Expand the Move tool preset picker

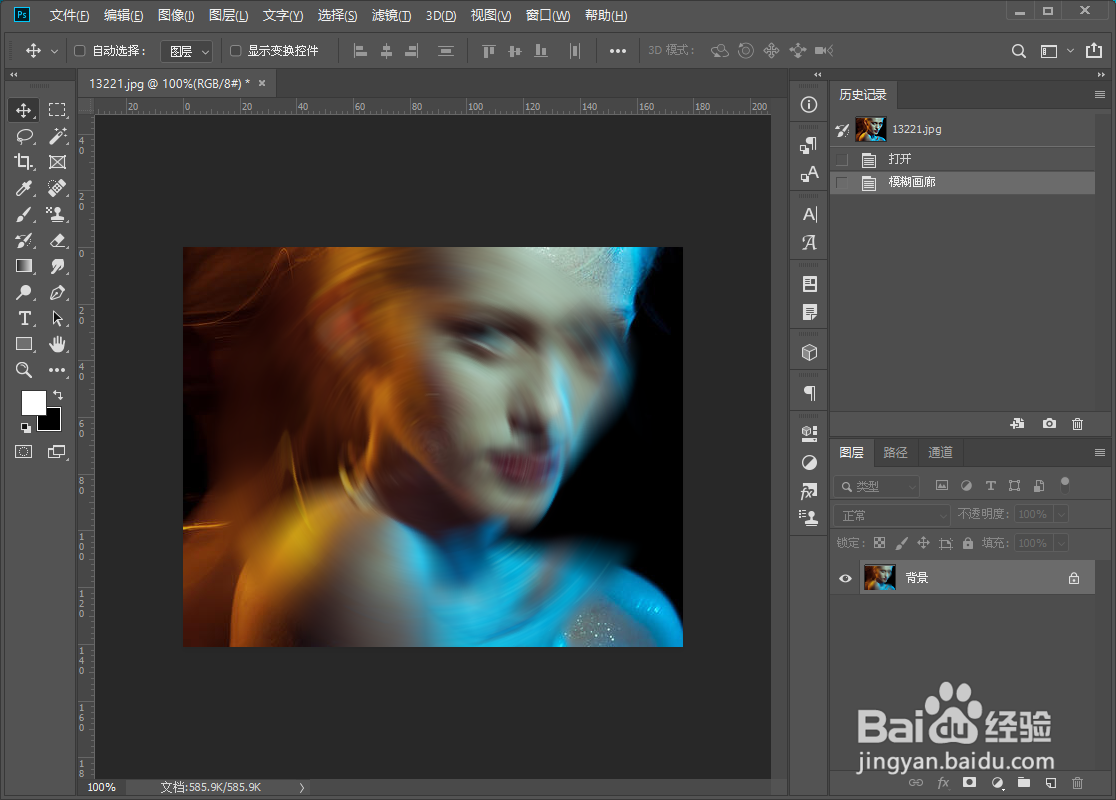coord(54,51)
